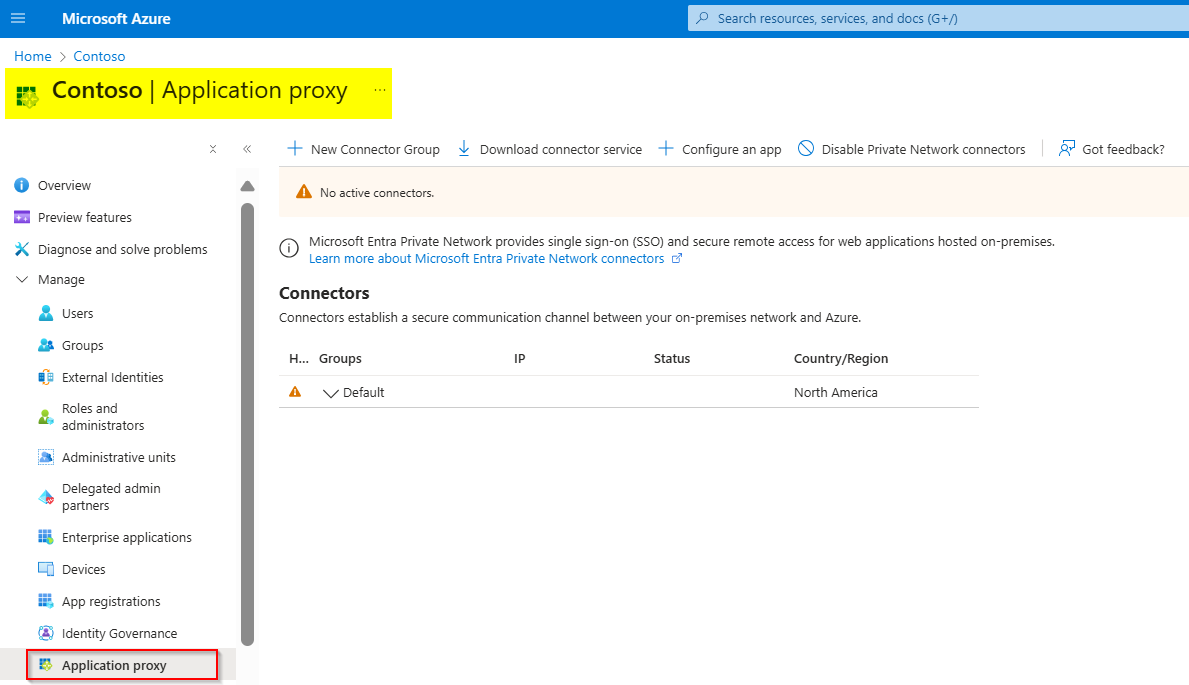The height and width of the screenshot is (685, 1189).
Task: Click the Enterprise applications grid icon
Action: tap(46, 537)
